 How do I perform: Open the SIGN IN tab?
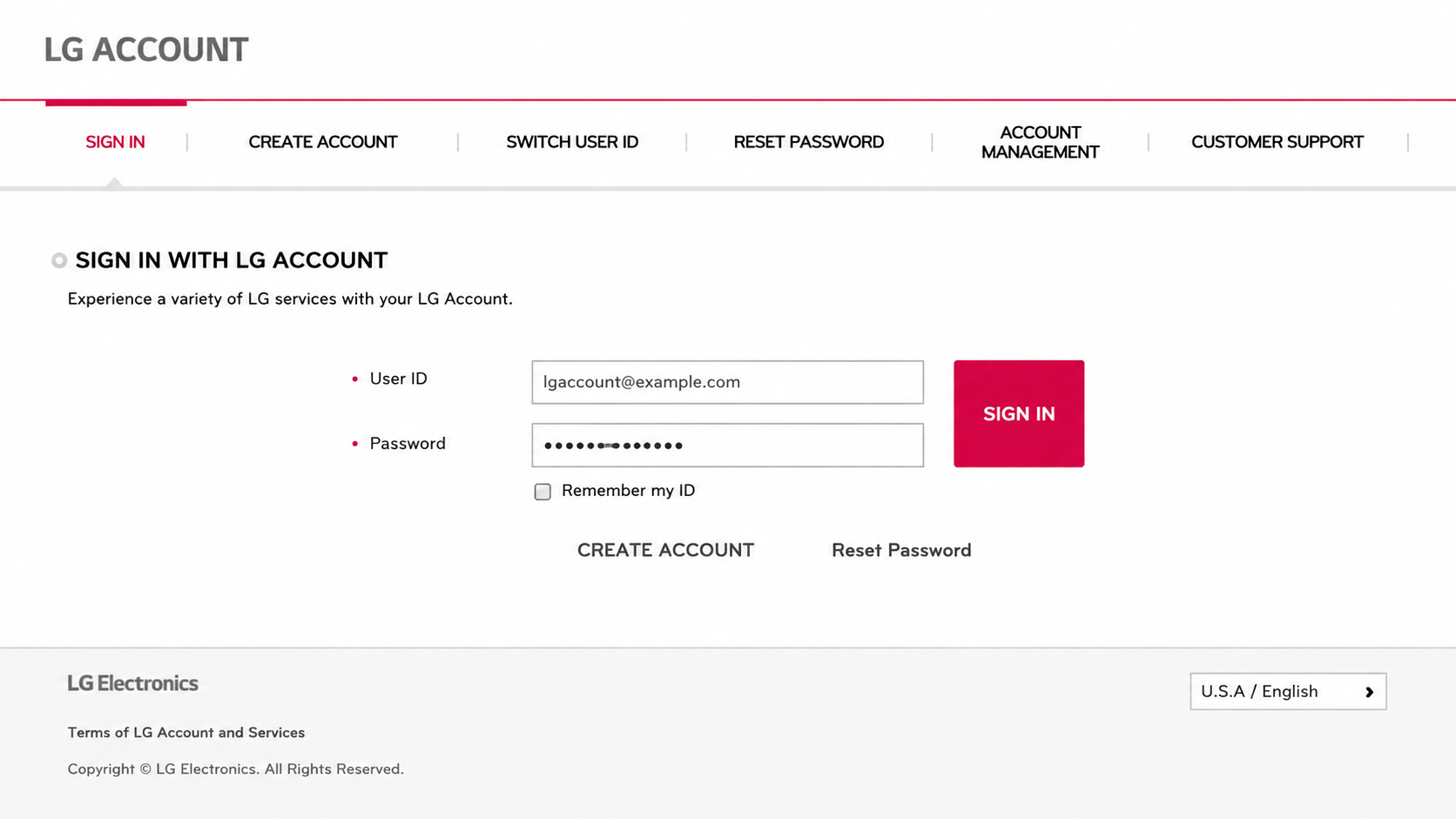point(115,142)
